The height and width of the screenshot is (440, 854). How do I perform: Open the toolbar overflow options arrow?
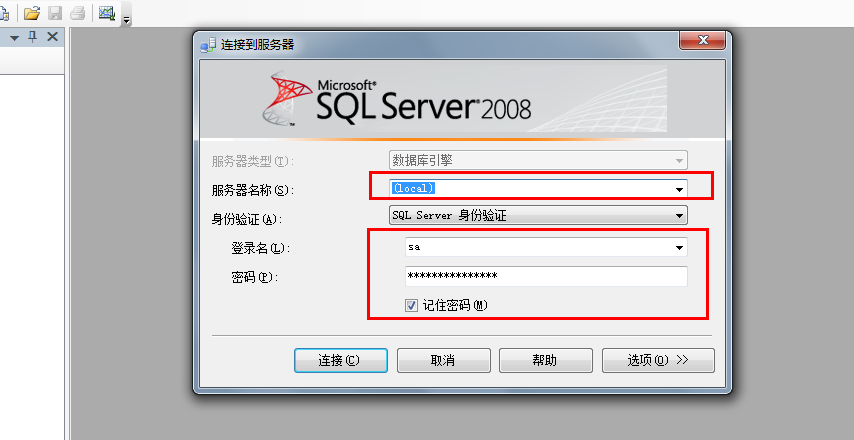pos(126,20)
